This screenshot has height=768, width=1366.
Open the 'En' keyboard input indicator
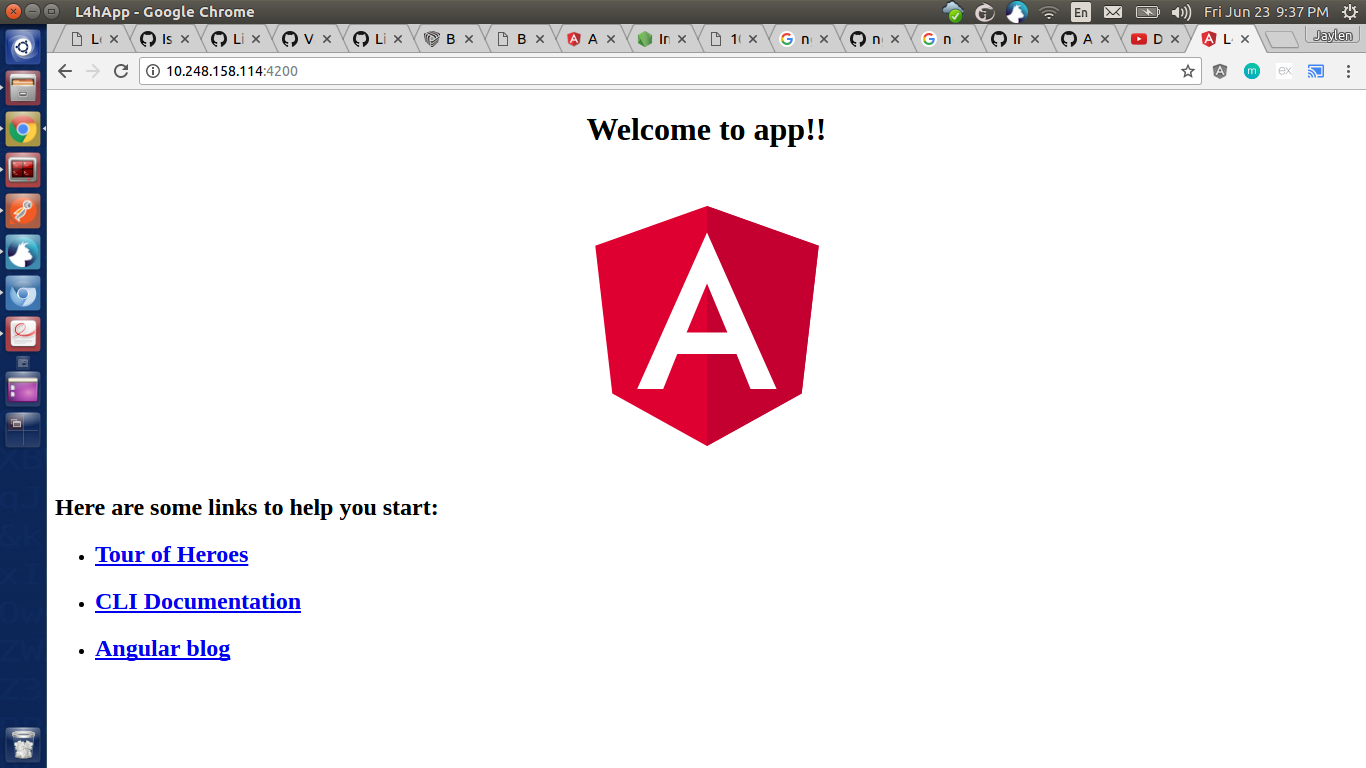[1081, 12]
